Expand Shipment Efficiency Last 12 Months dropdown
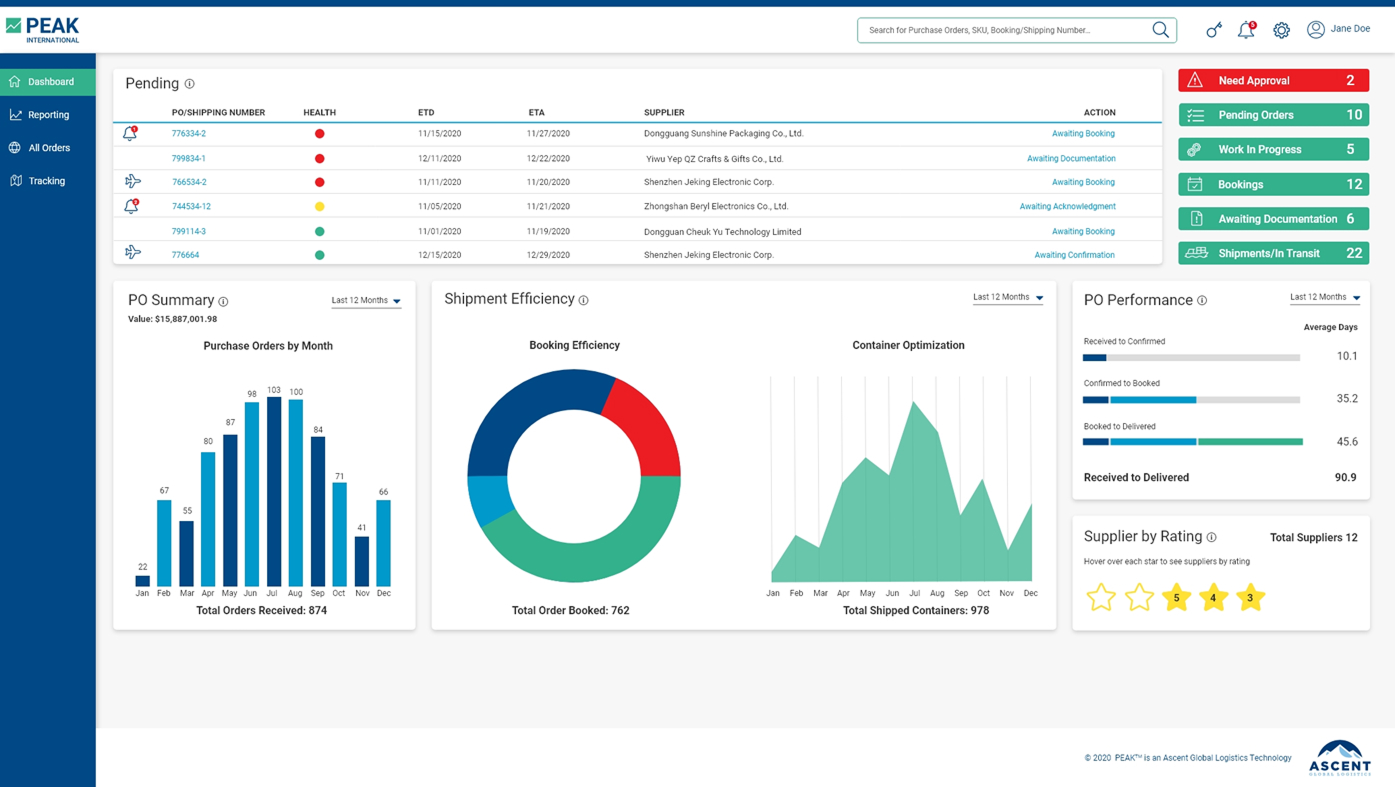Viewport: 1395px width, 787px height. [1008, 297]
